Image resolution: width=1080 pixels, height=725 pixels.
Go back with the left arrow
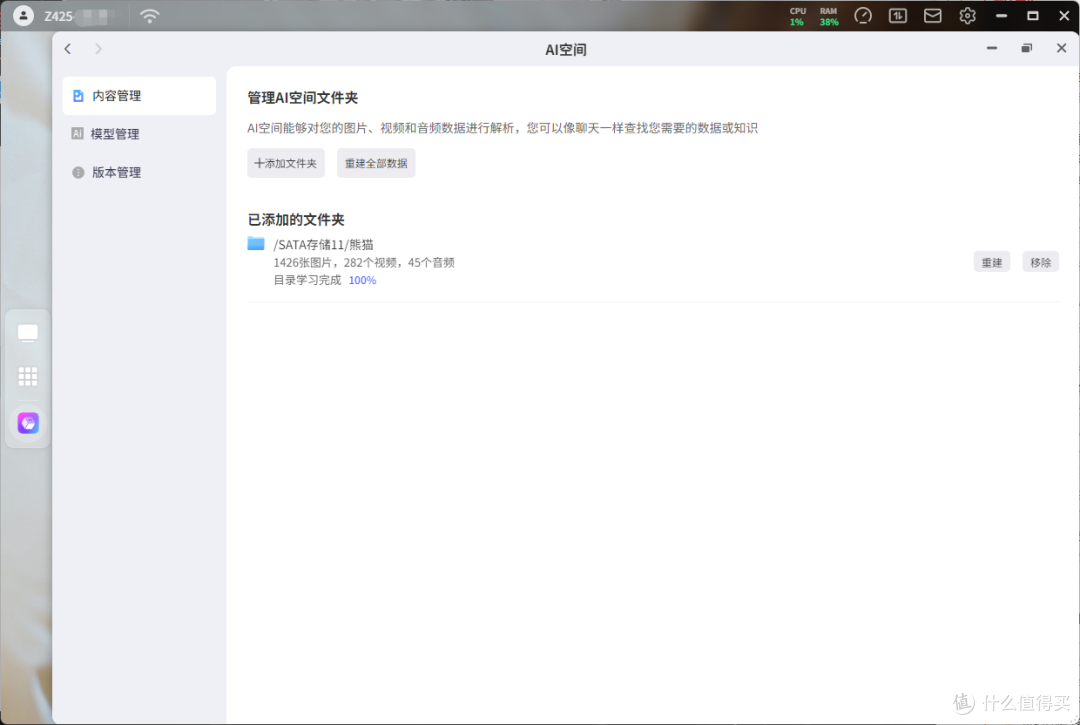68,49
